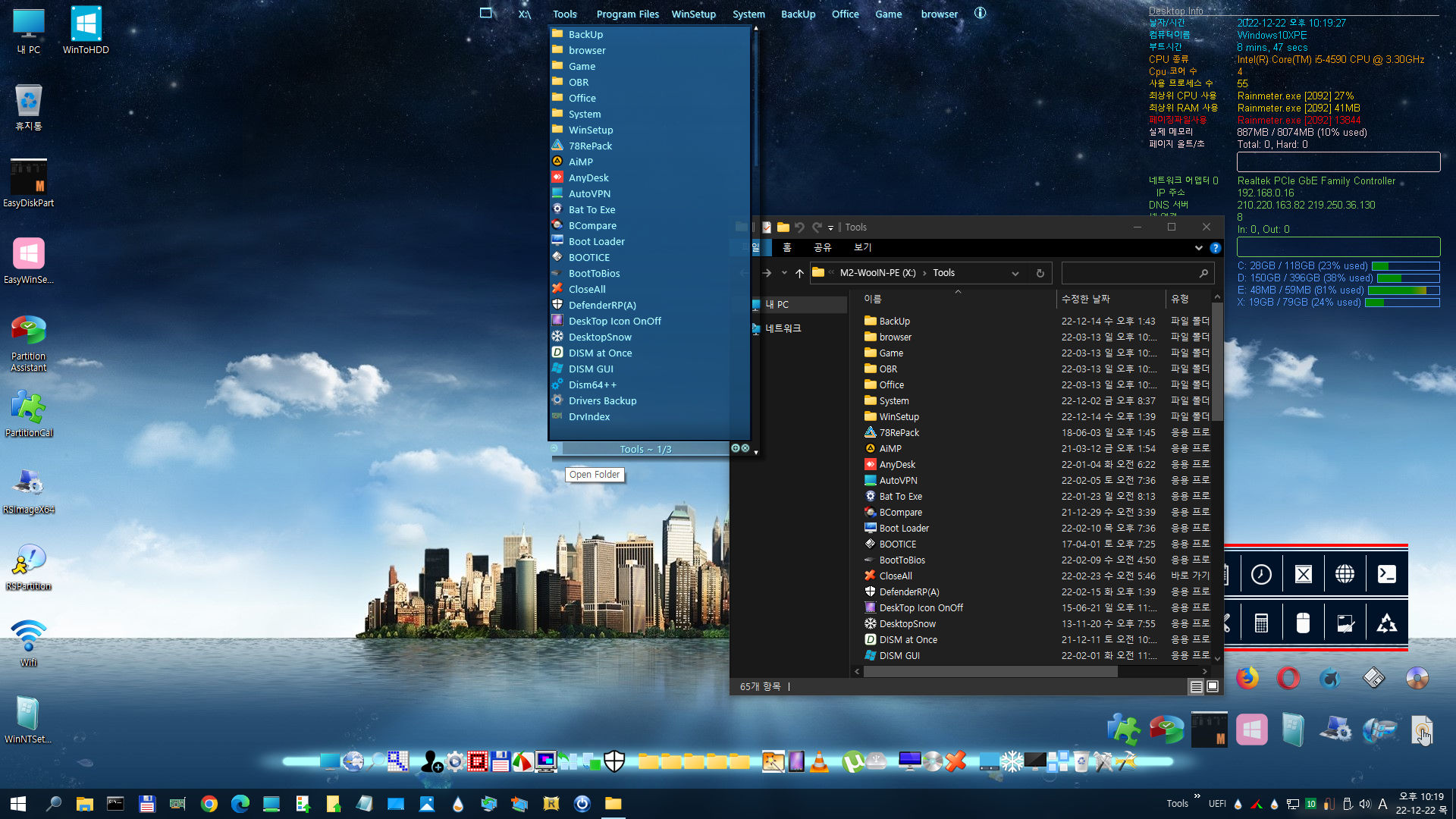Screen dimensions: 1456x819
Task: Switch Explorer to details view
Action: point(1196,687)
